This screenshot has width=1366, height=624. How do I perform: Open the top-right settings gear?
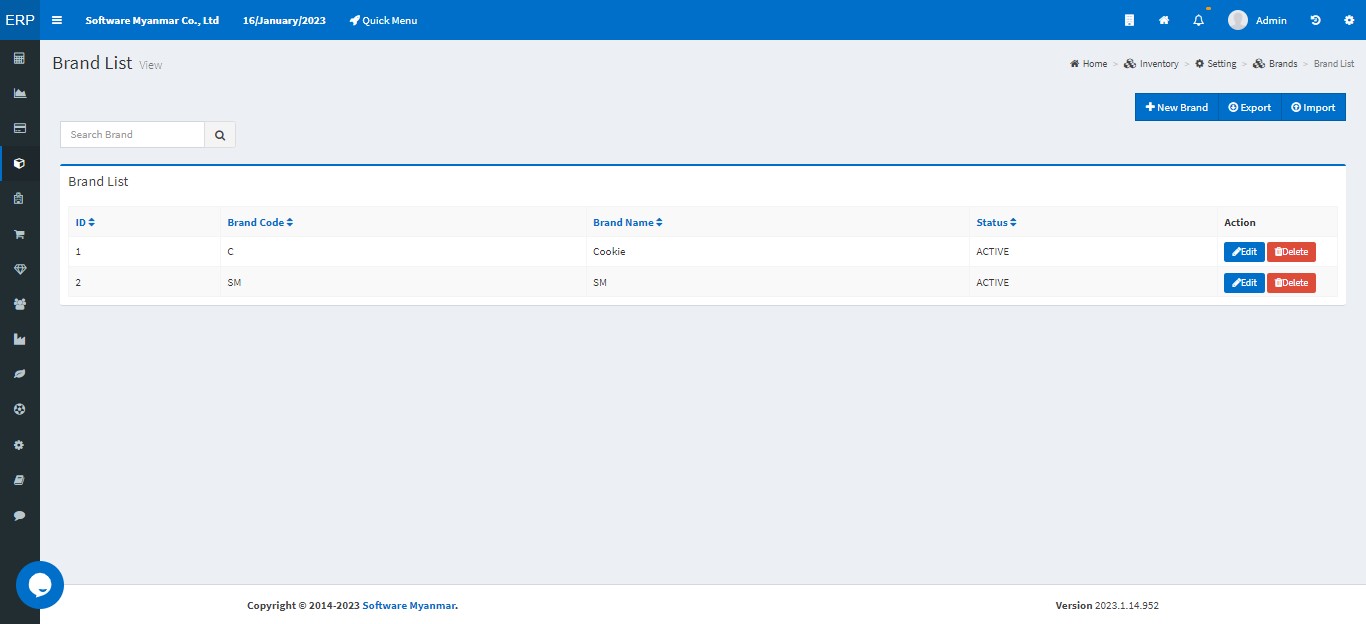pyautogui.click(x=1349, y=20)
